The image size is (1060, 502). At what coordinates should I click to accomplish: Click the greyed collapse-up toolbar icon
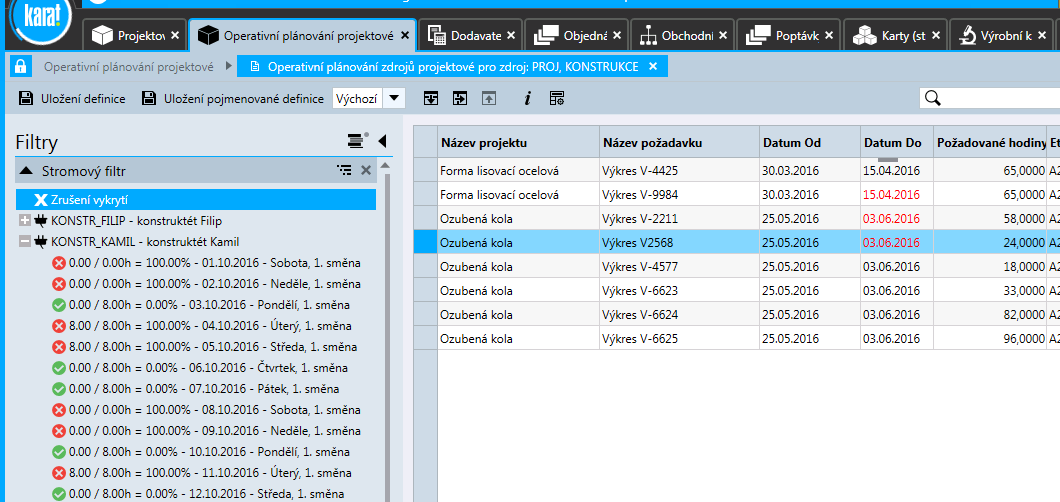[489, 99]
